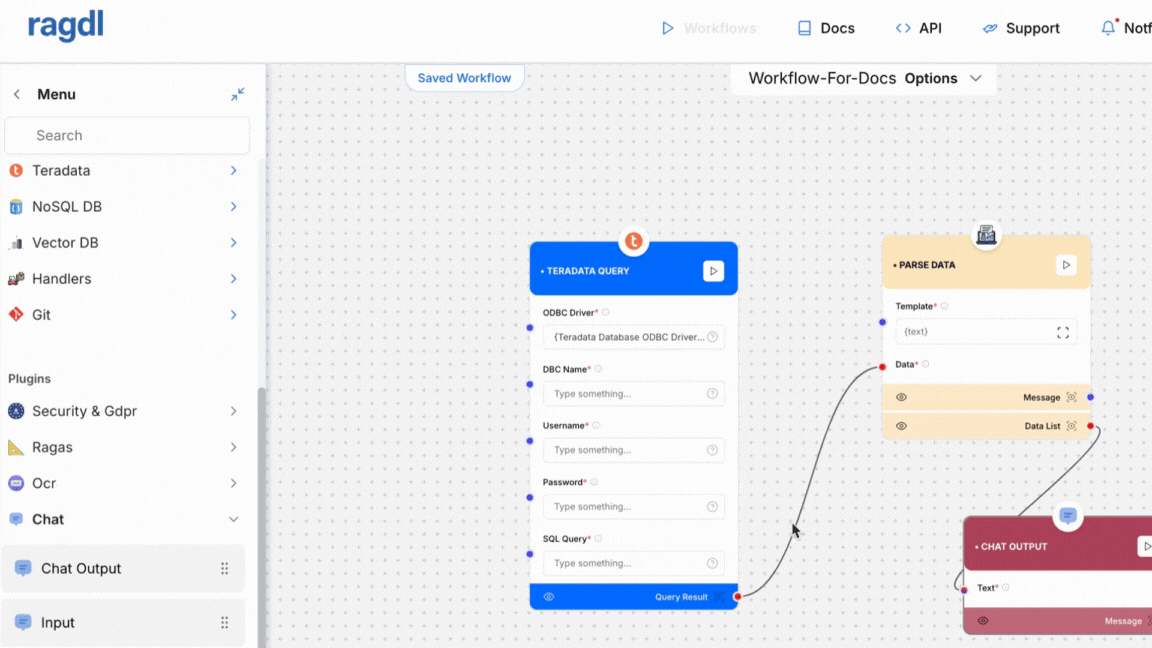Click the Saved Workflow button
The width and height of the screenshot is (1152, 648).
coord(464,78)
